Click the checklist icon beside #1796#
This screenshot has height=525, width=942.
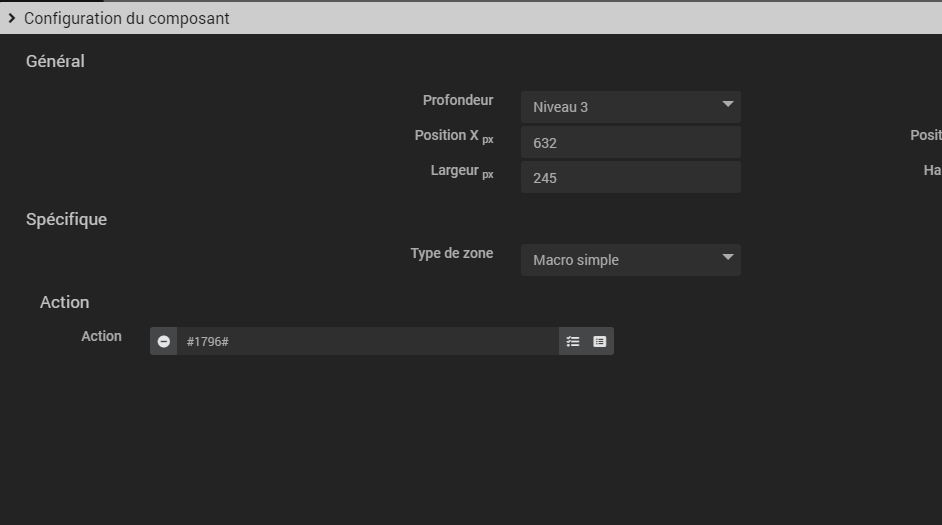point(573,341)
